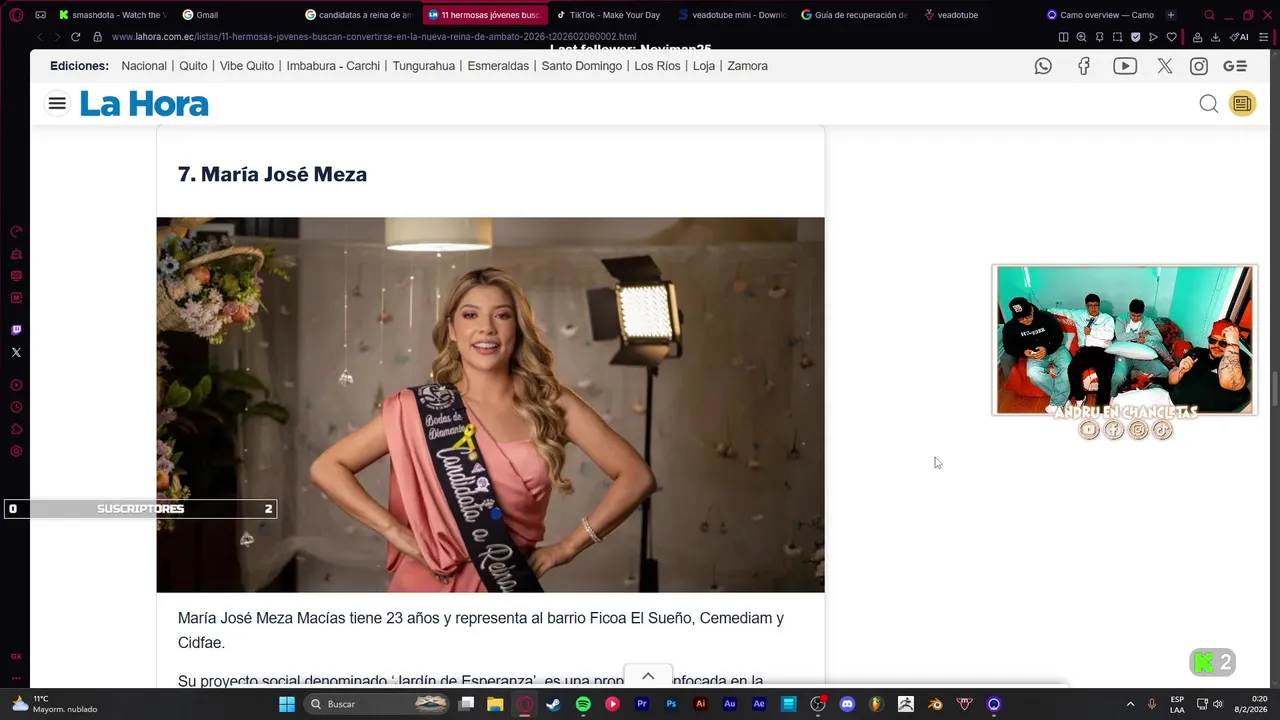Switch to candidatas a reina tab

358,15
